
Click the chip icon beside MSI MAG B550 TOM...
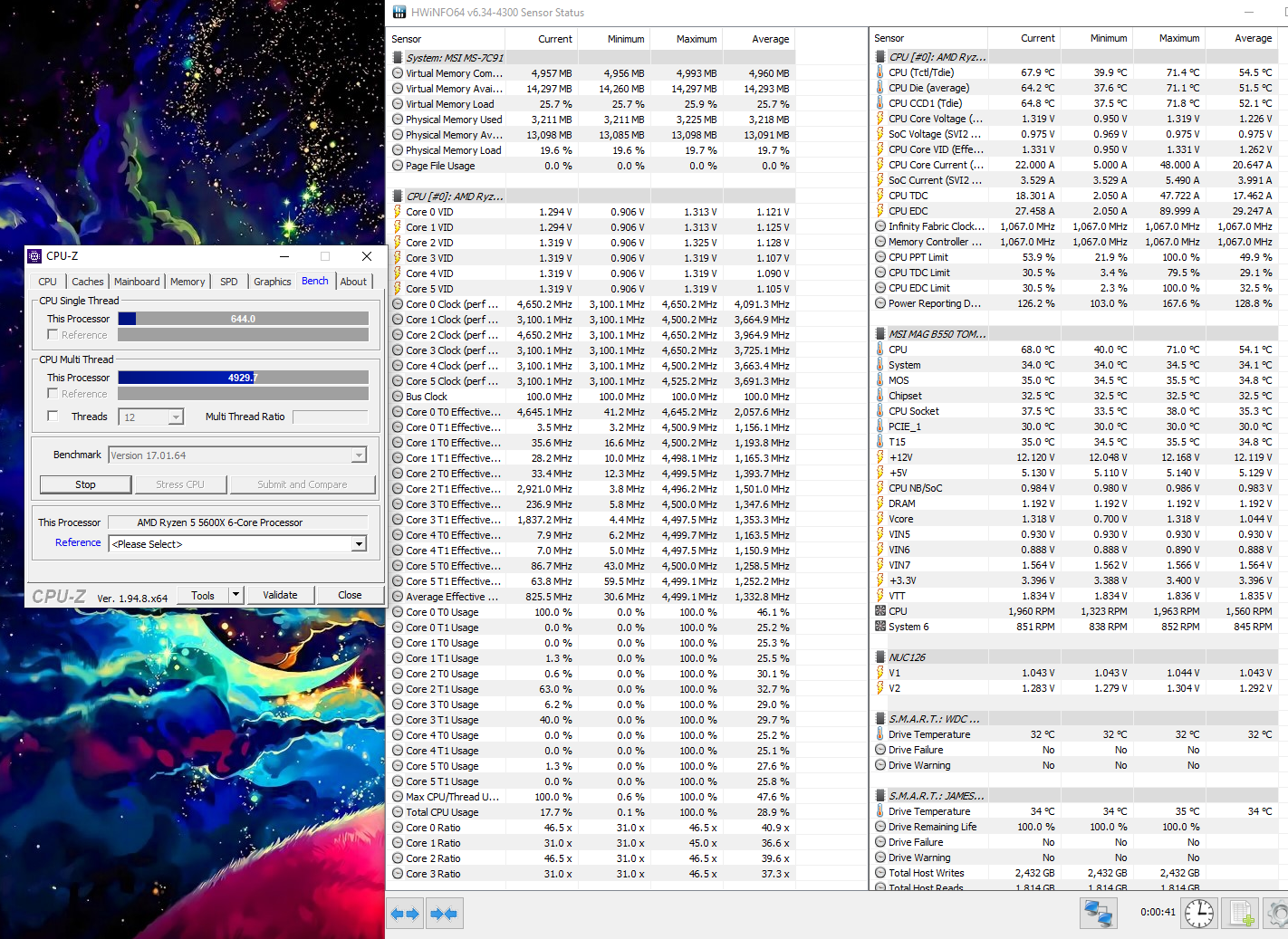pos(880,334)
